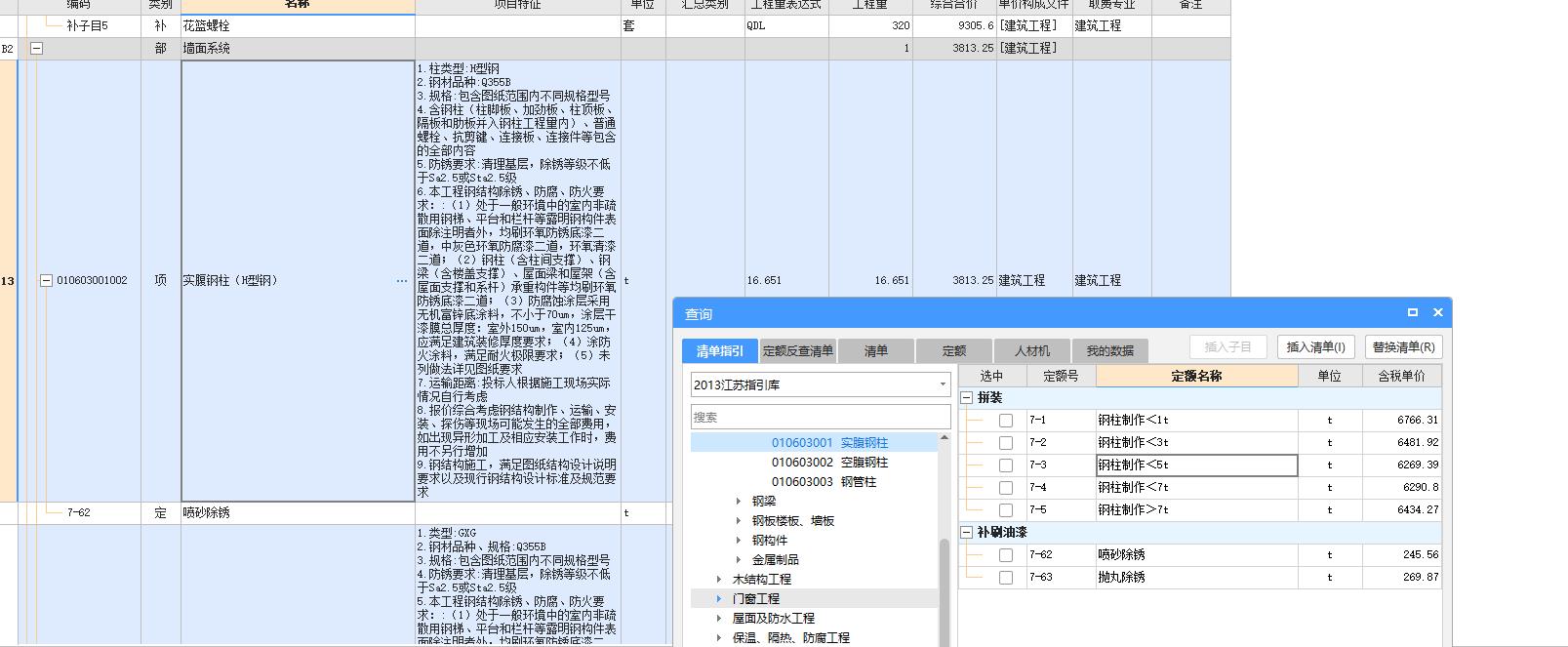
Task: Tick the checkbox for 7-2 钢柱制作<3t
Action: coord(1006,443)
